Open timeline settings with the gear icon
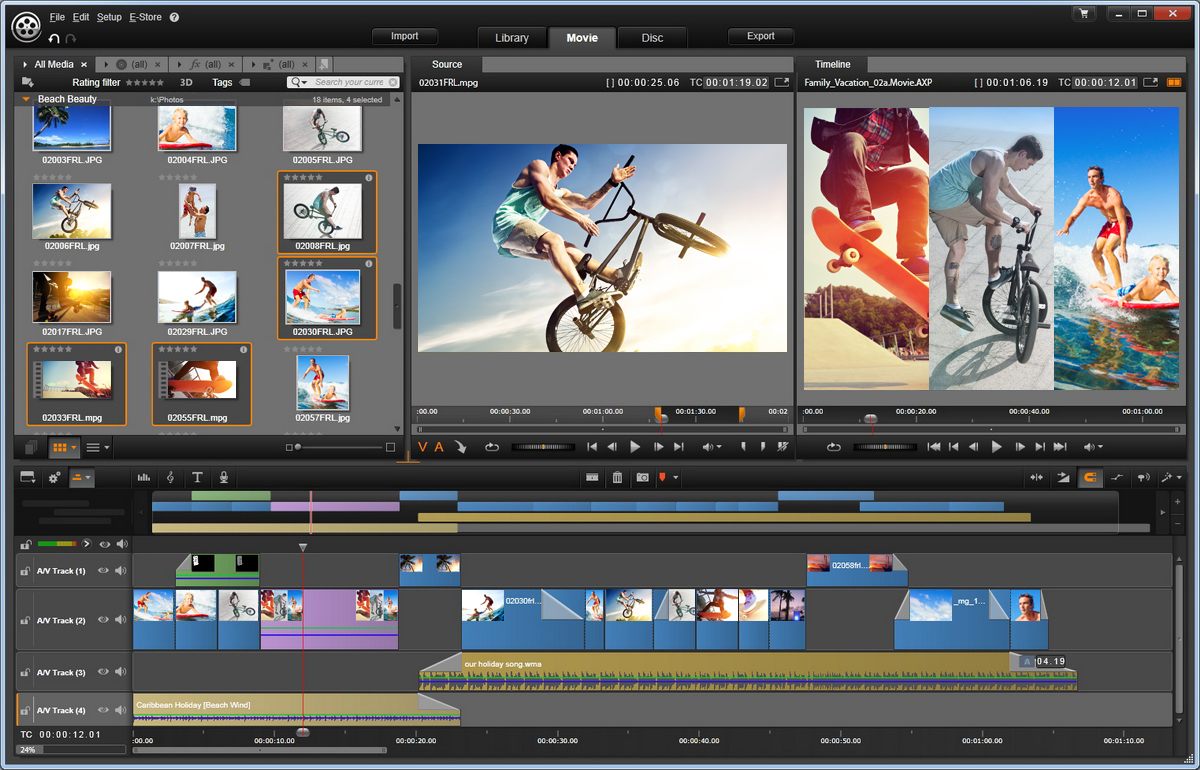1200x770 pixels. click(x=53, y=477)
